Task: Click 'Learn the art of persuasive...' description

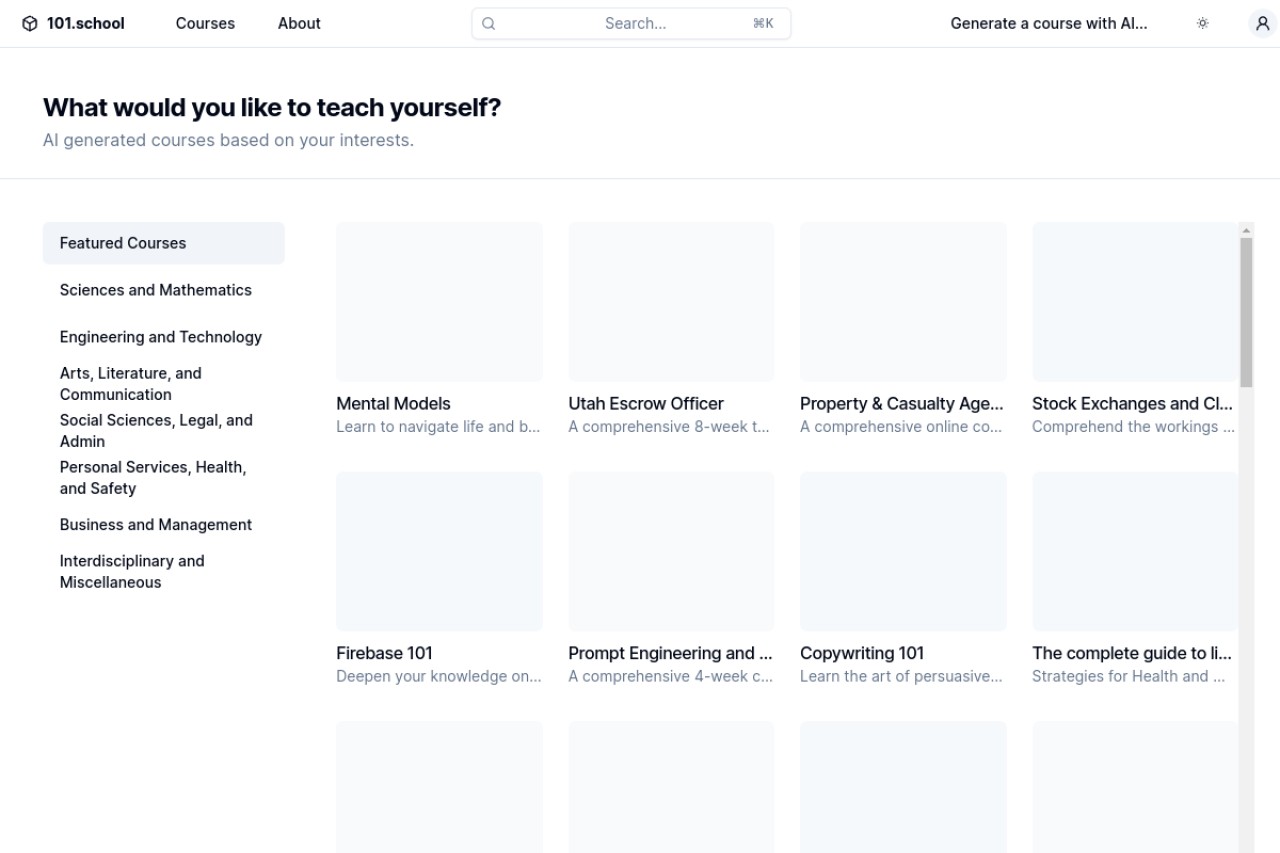Action: click(x=901, y=677)
